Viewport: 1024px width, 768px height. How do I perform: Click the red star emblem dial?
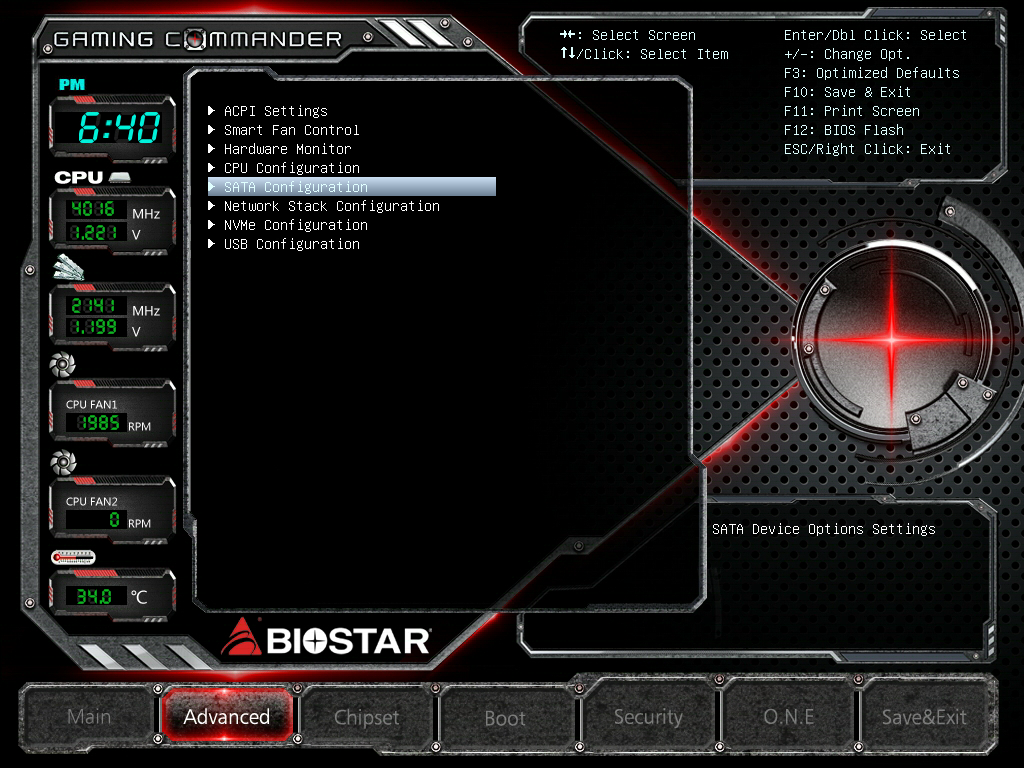tap(892, 339)
